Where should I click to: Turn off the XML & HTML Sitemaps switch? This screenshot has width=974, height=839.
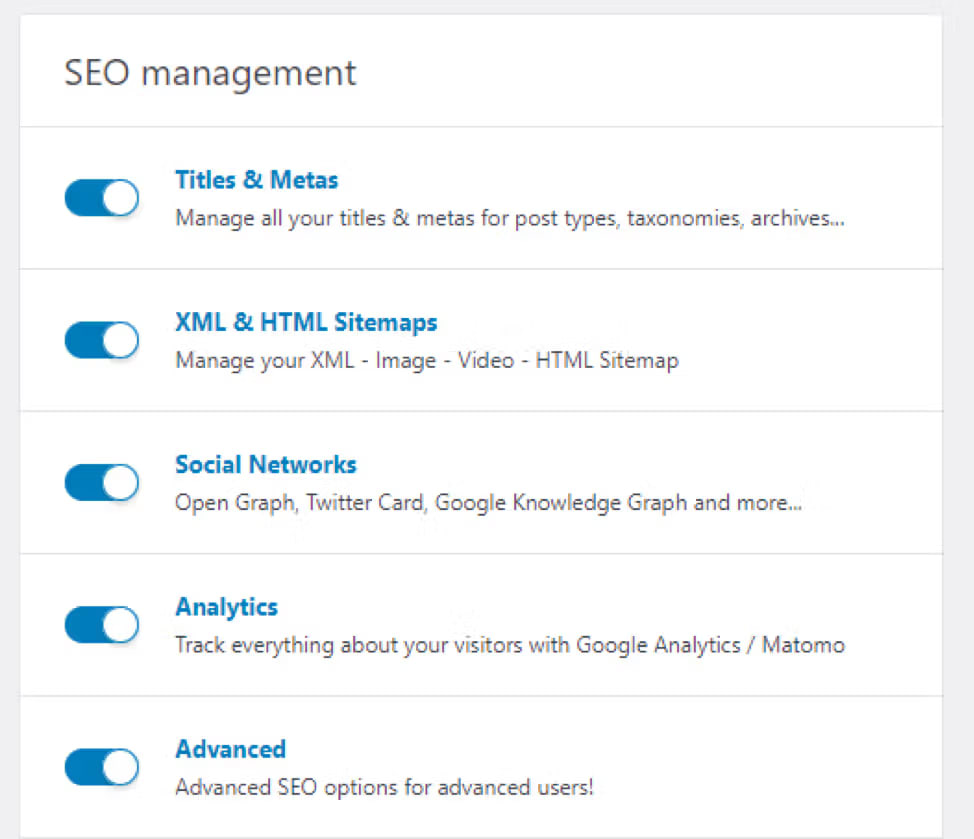[x=101, y=340]
